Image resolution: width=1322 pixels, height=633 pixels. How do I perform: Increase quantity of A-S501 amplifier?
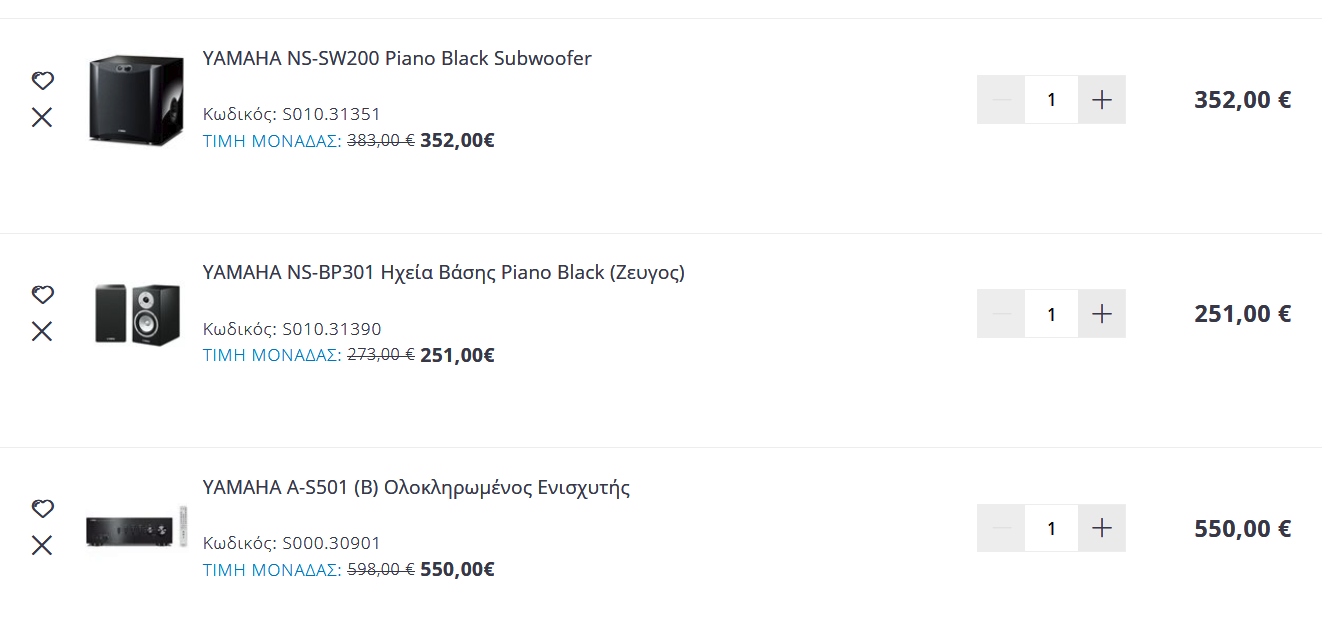[1102, 528]
